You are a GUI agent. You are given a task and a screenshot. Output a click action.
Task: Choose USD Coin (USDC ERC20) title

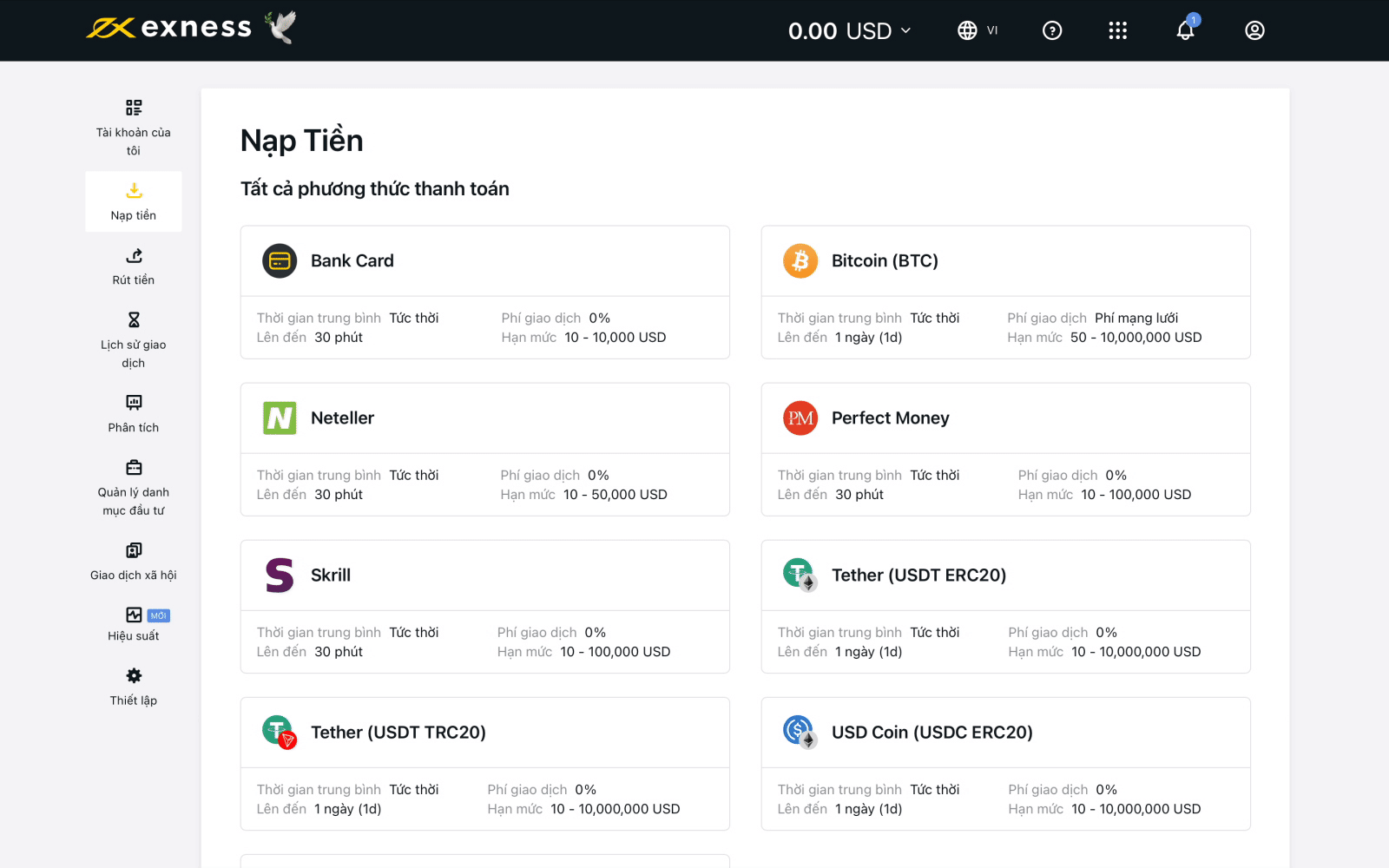point(932,733)
